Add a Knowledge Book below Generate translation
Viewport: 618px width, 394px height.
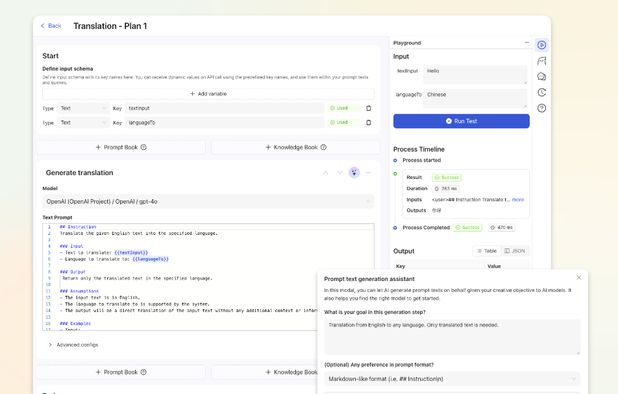pyautogui.click(x=264, y=372)
